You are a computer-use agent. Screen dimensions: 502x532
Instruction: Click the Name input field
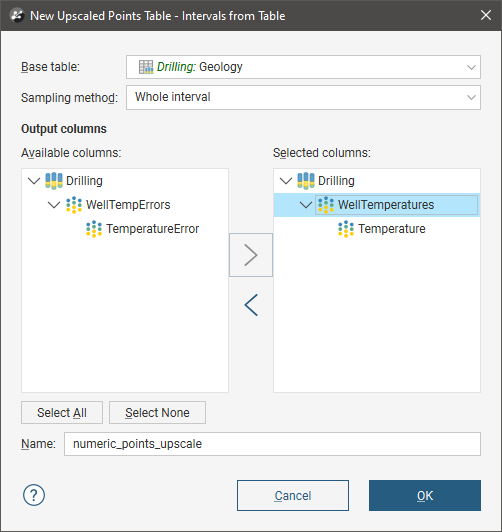272,444
